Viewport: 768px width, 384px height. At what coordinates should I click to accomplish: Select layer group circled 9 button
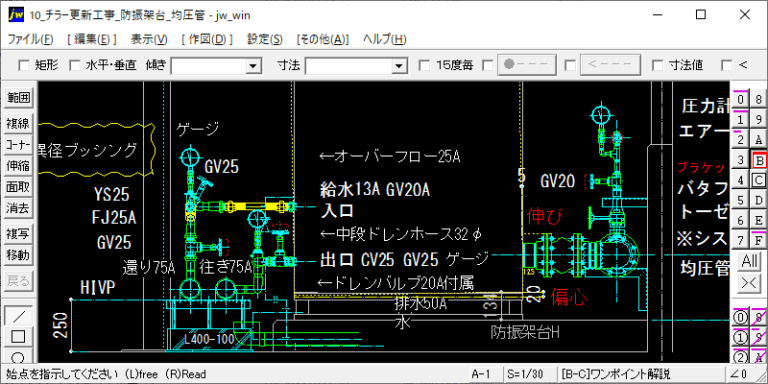[x=758, y=337]
